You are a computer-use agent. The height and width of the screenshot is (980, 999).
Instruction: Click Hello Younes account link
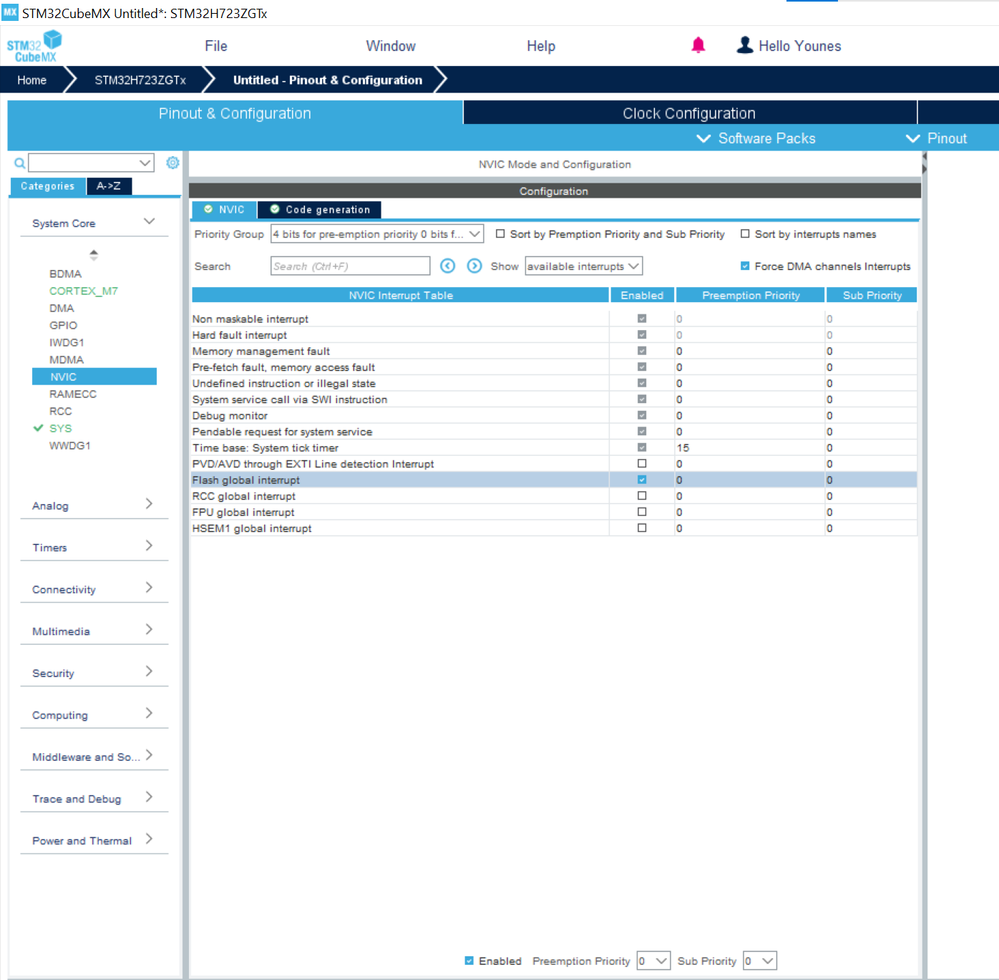coord(800,46)
